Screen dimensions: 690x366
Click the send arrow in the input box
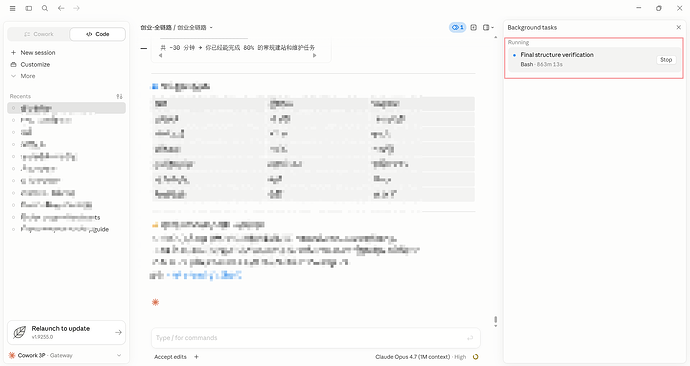[470, 338]
